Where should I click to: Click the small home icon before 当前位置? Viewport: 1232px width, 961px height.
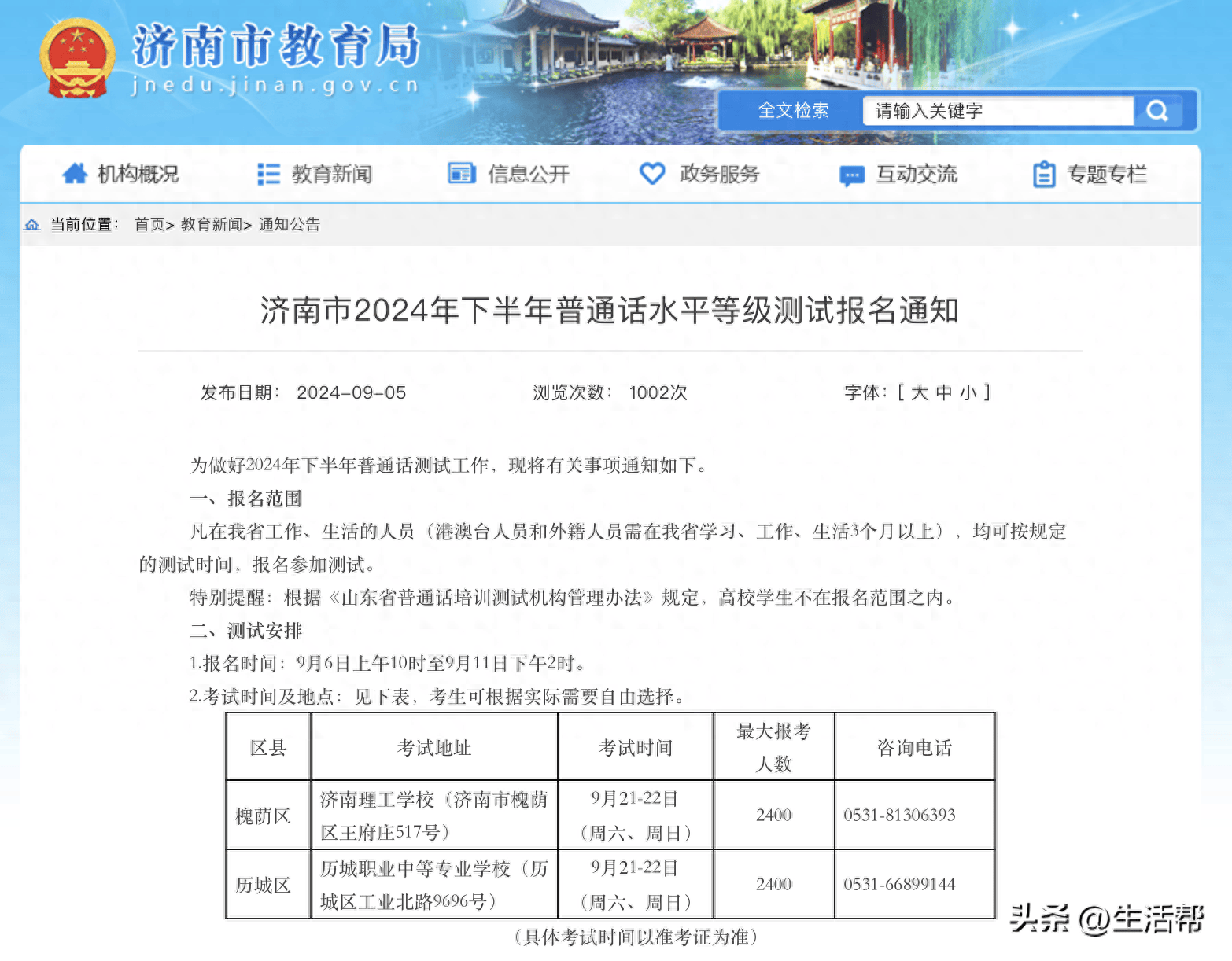30,225
